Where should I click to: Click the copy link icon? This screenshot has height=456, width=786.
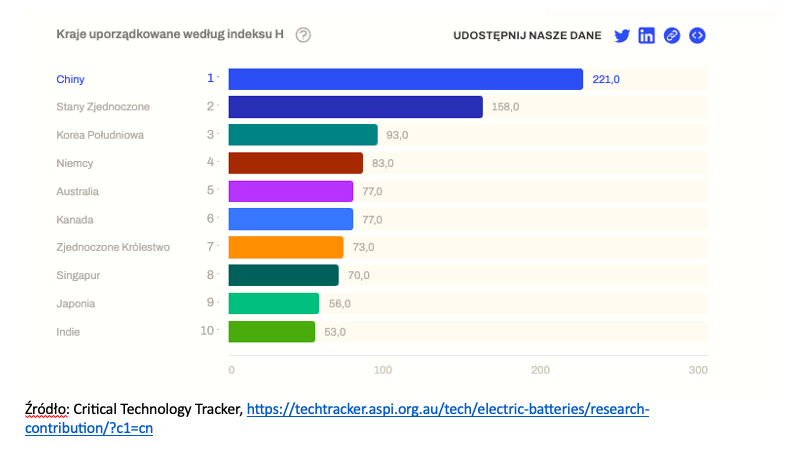tap(672, 36)
